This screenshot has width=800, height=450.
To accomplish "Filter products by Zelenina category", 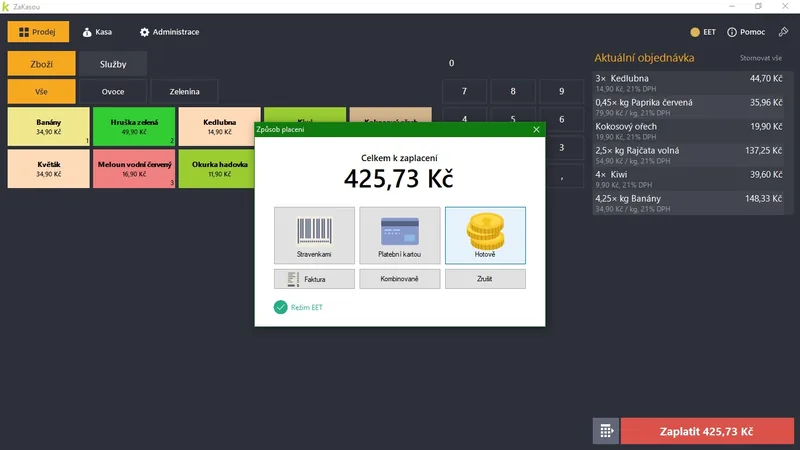I will click(x=184, y=92).
